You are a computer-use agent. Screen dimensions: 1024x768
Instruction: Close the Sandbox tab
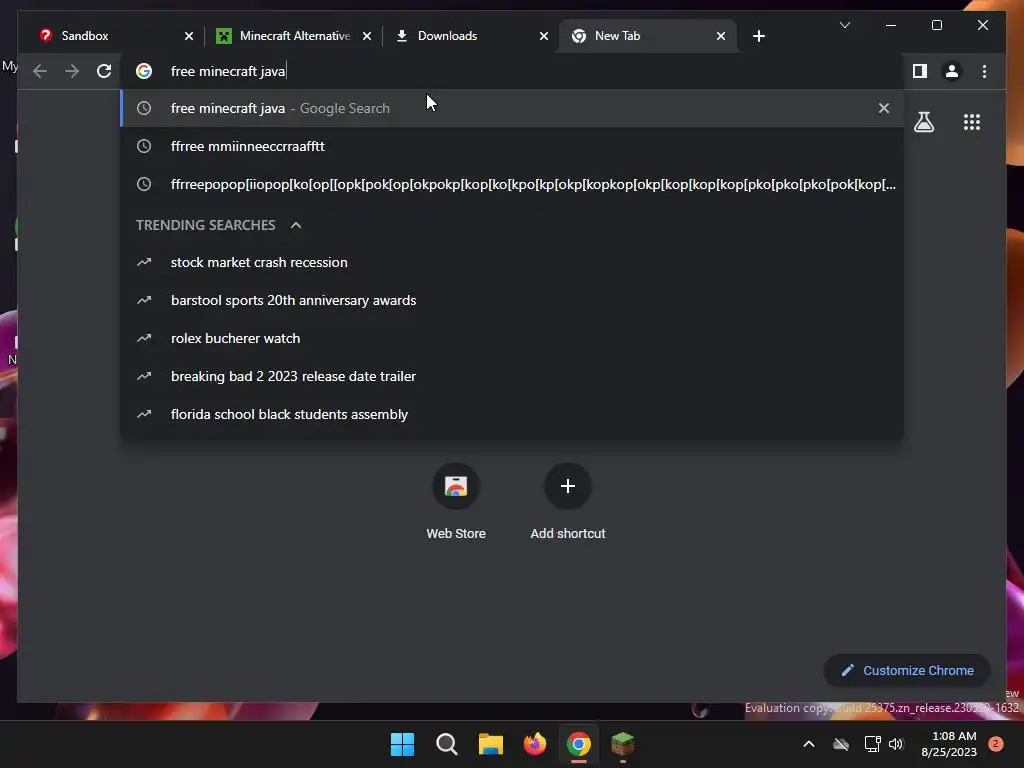(189, 36)
